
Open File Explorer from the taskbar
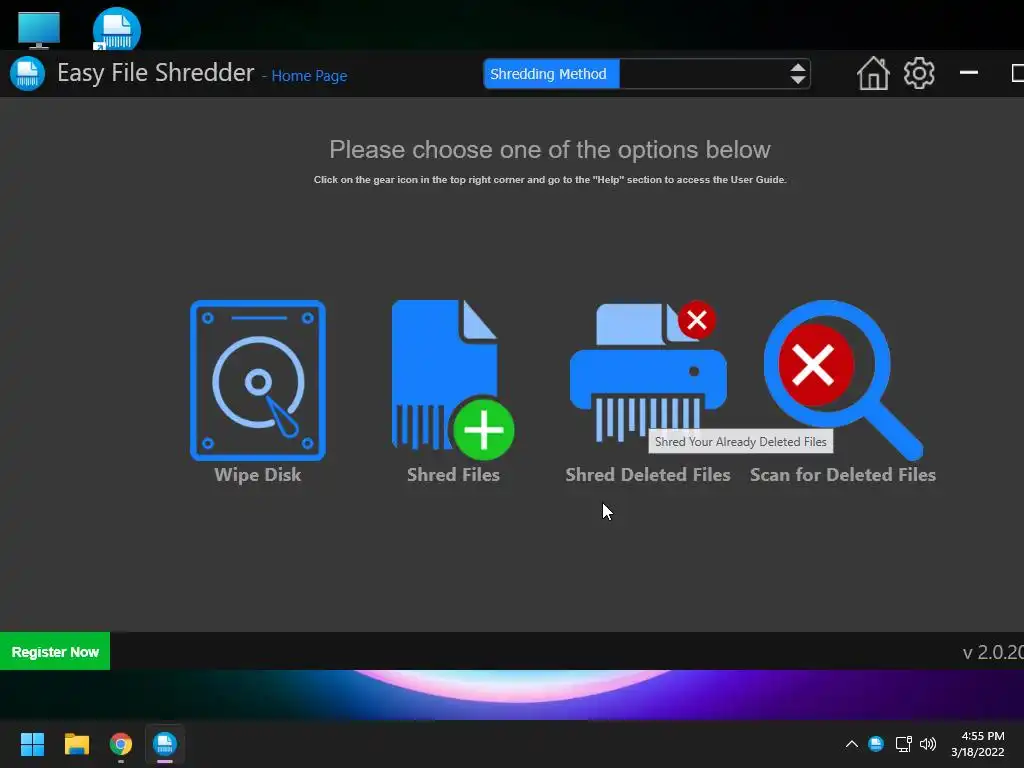point(76,744)
